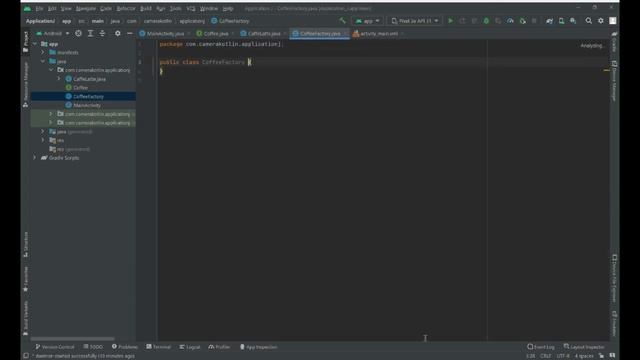Click Expand All in Project panel
Screen dimensions: 640x360
[90, 33]
